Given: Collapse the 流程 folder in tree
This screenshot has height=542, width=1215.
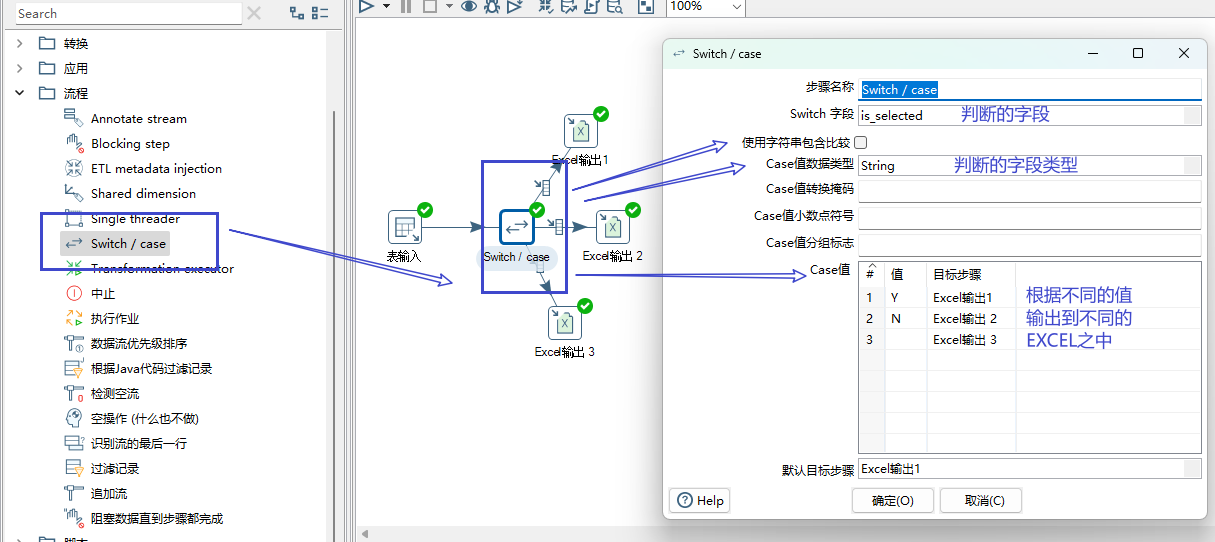Looking at the screenshot, I should pyautogui.click(x=19, y=94).
